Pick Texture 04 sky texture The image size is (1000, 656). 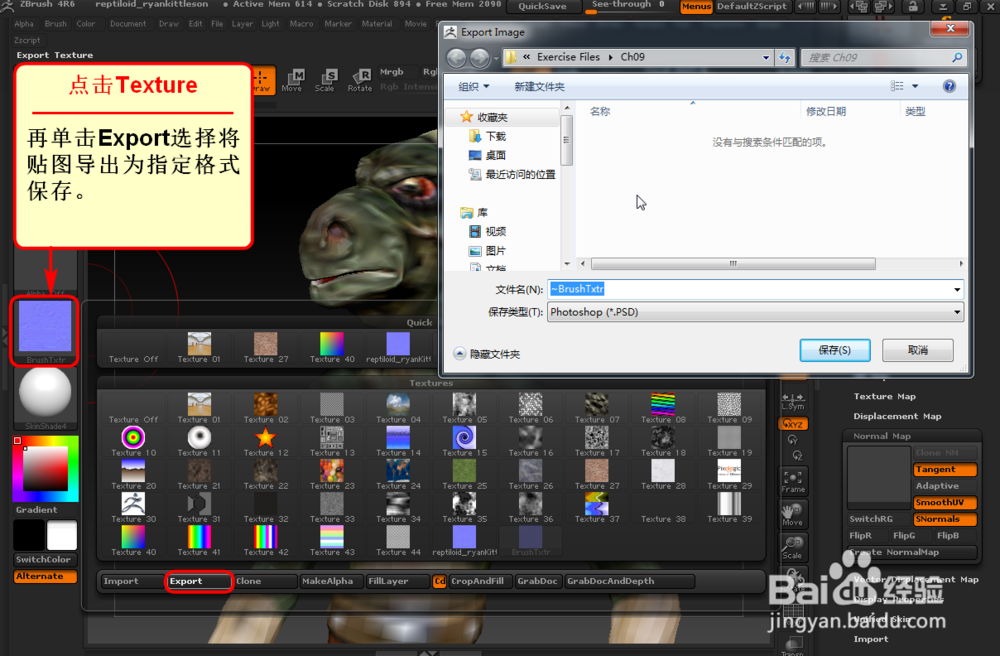coord(398,409)
